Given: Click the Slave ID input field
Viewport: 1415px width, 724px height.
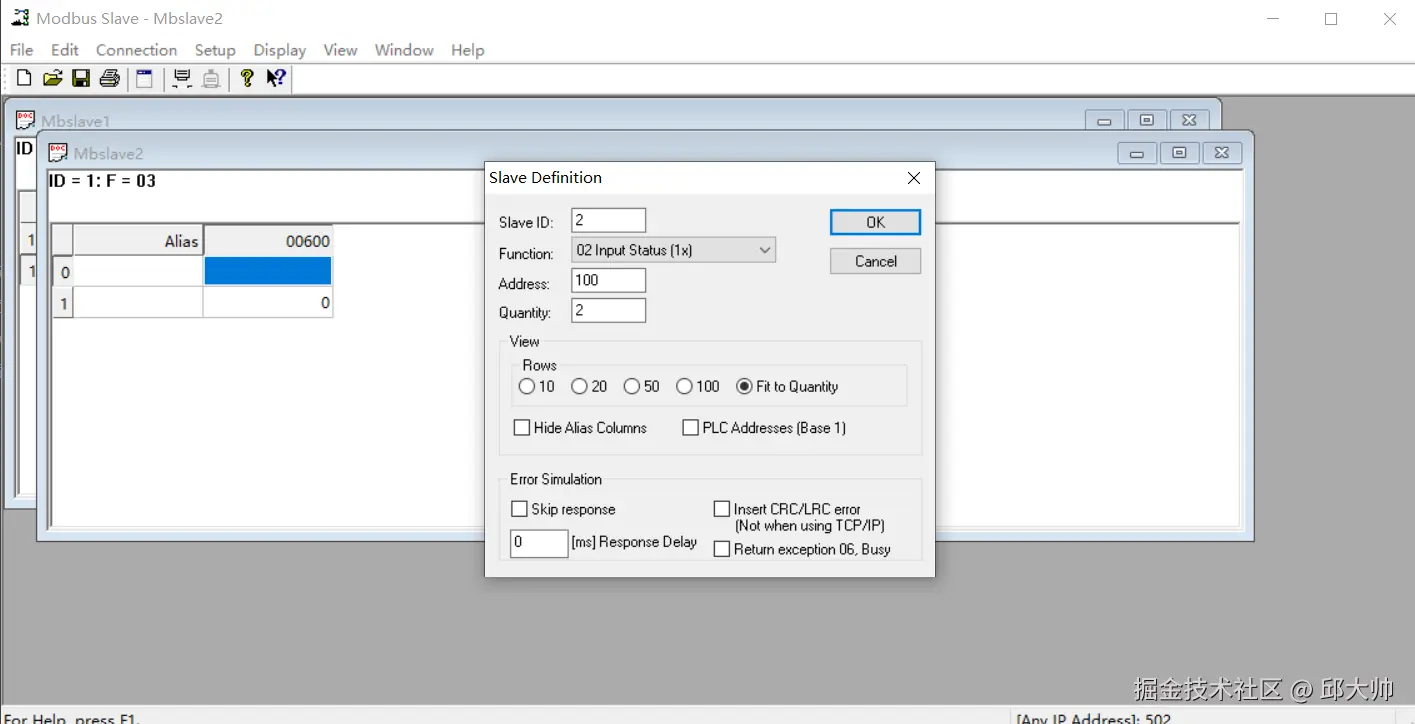Looking at the screenshot, I should click(608, 221).
